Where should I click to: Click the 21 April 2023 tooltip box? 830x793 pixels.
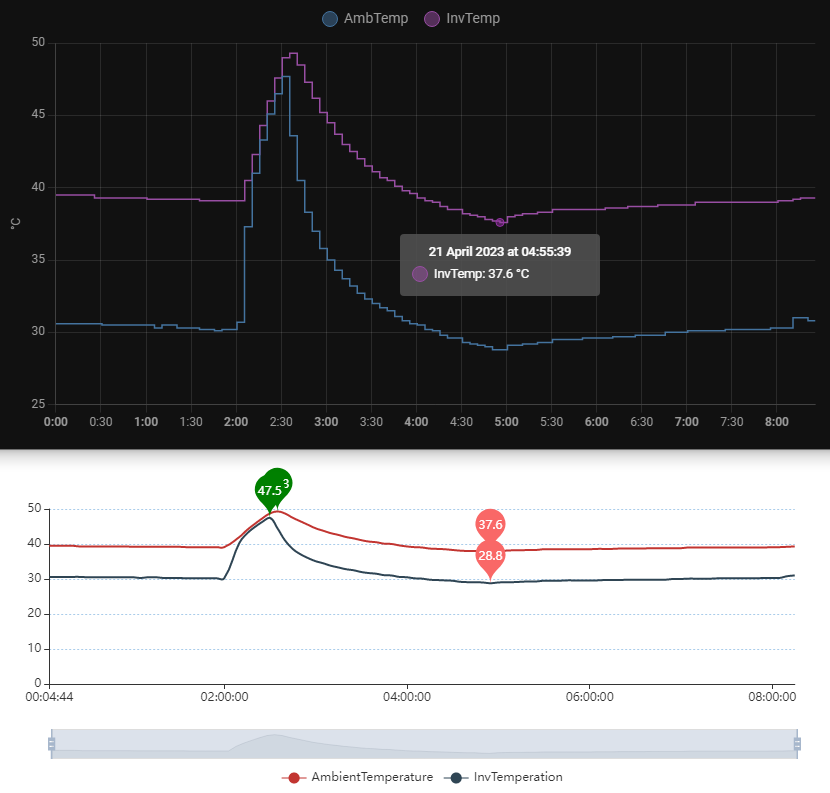[499, 251]
